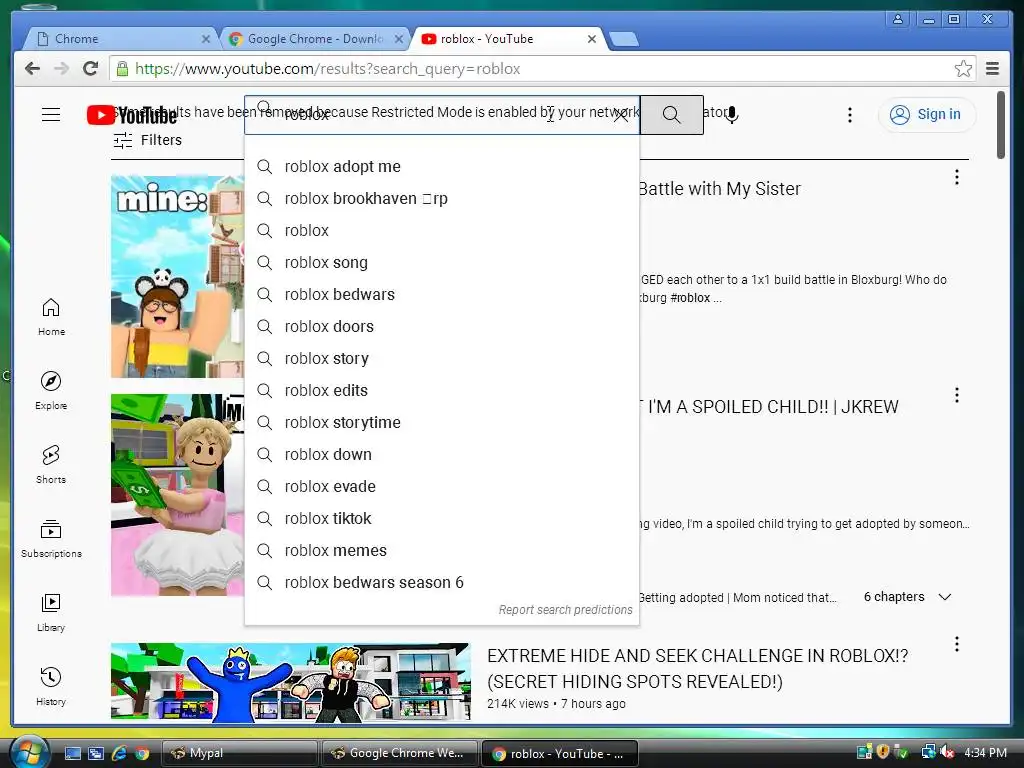The width and height of the screenshot is (1024, 768).
Task: Open Chrome hamburger menu
Action: click(x=992, y=69)
